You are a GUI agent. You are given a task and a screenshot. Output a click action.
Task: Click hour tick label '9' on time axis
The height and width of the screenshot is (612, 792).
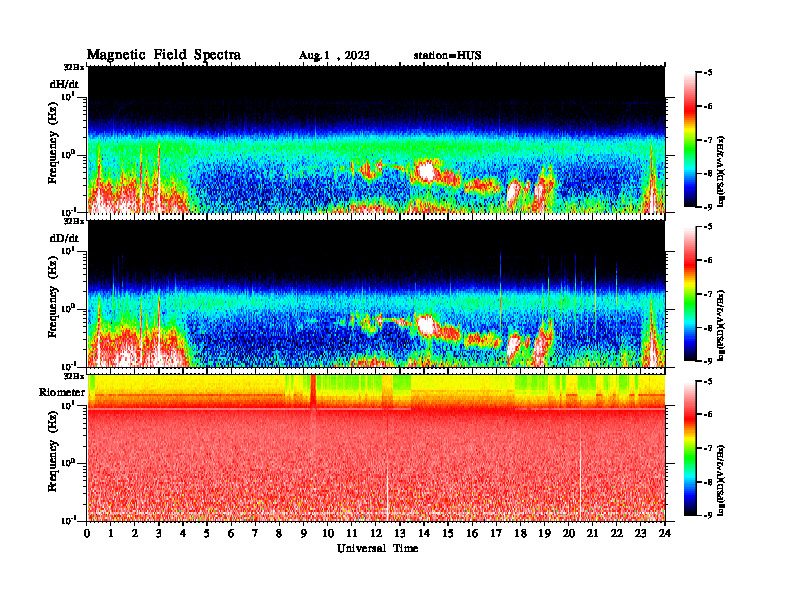point(303,534)
